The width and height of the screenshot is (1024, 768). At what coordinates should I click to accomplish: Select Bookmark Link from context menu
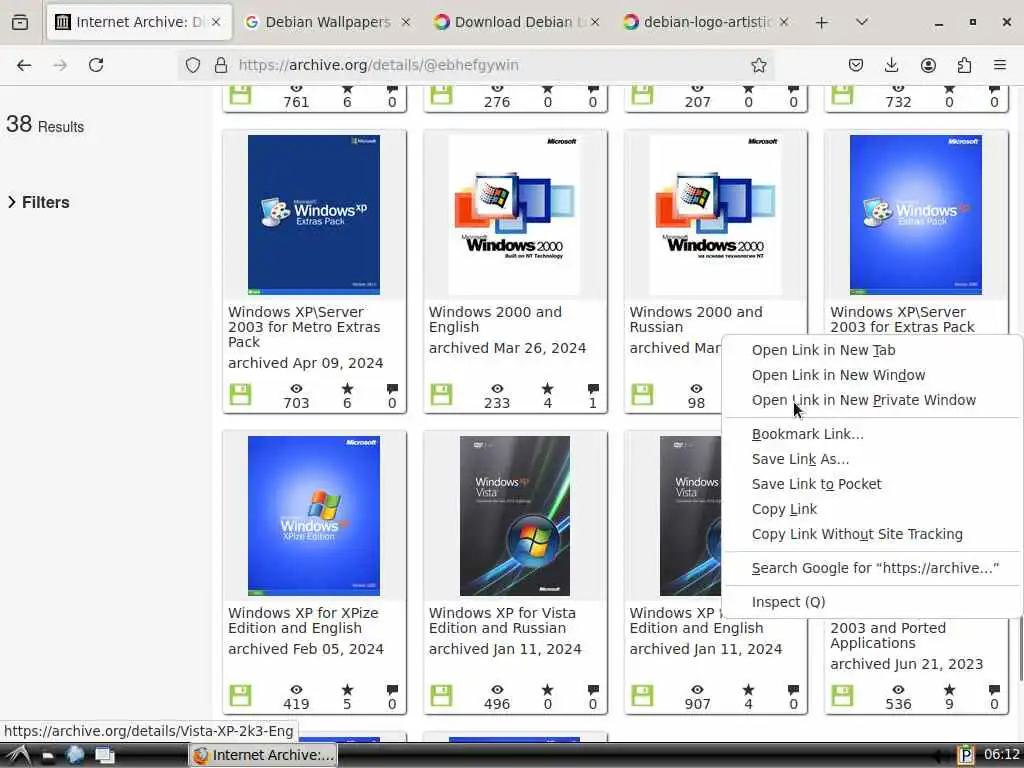coord(872,434)
